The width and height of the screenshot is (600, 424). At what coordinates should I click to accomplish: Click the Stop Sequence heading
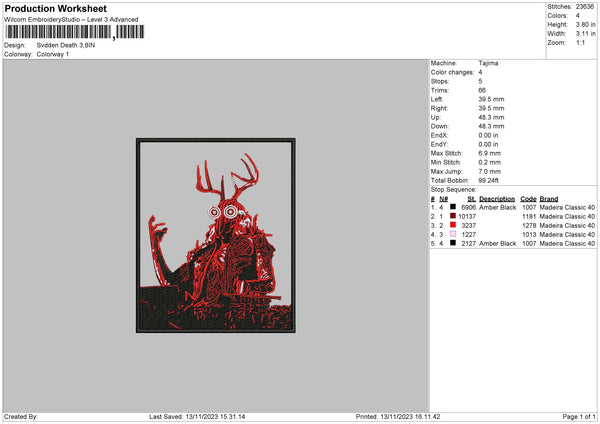pos(453,189)
